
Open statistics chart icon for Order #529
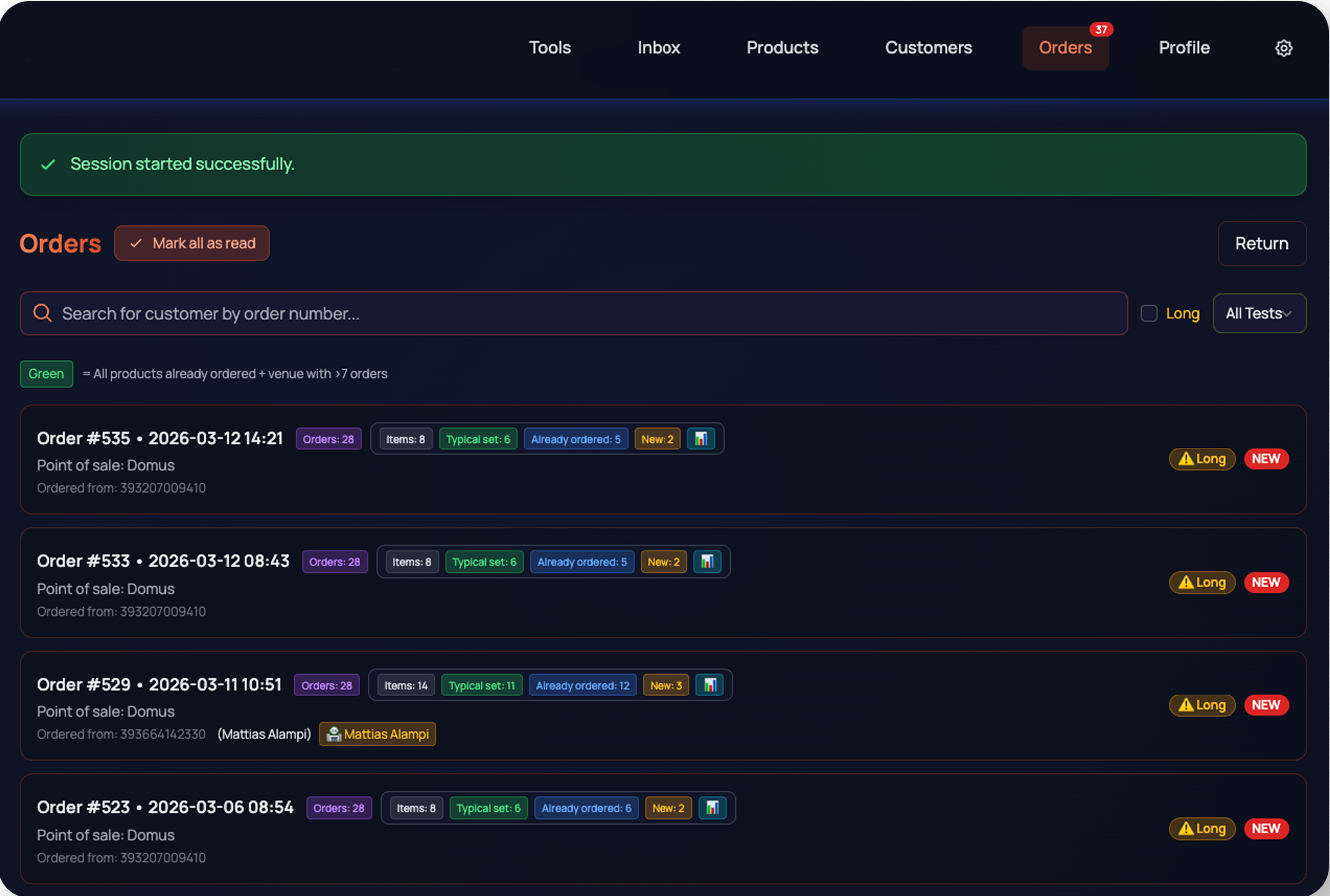point(709,685)
